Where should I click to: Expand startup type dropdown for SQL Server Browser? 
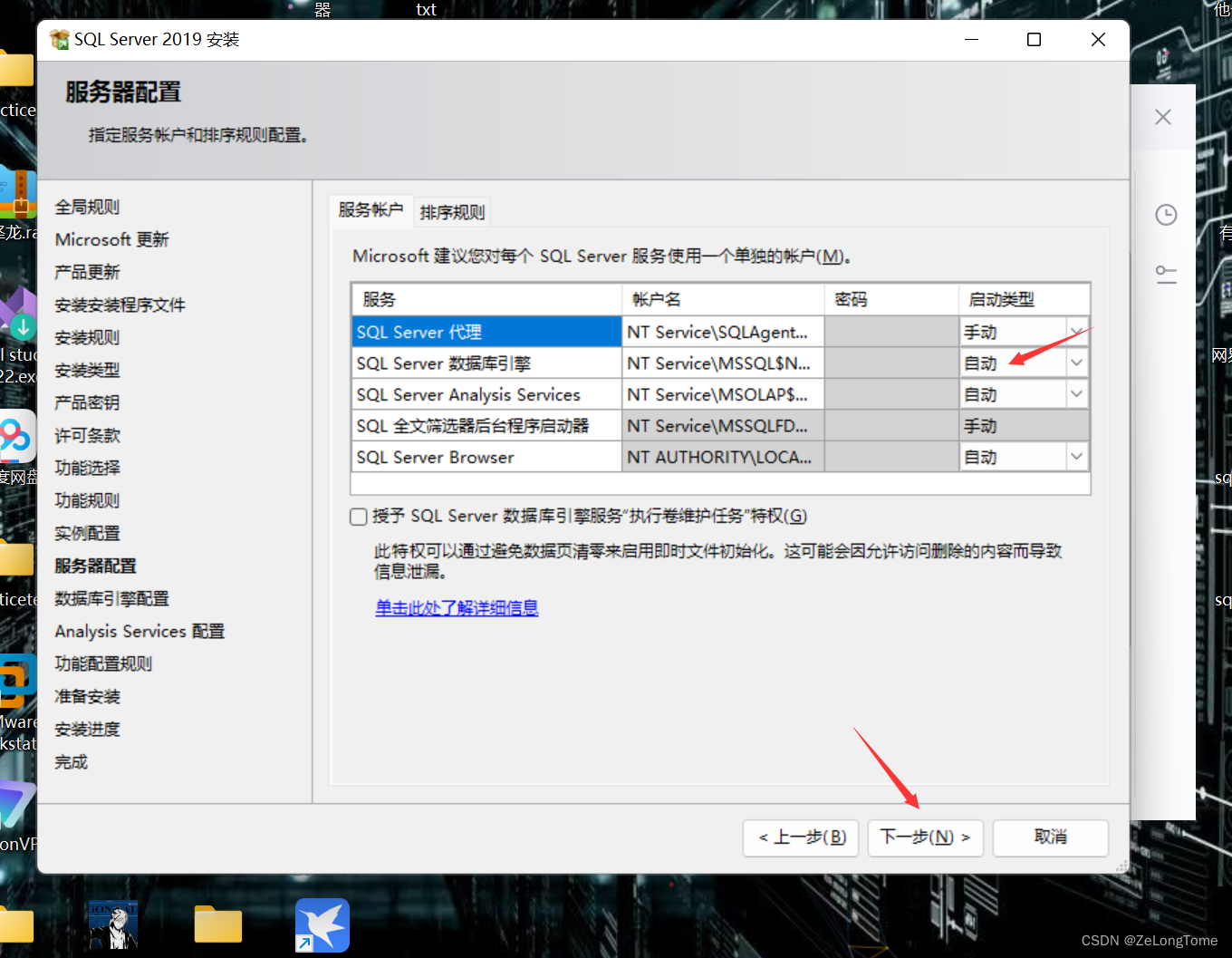tap(1076, 457)
